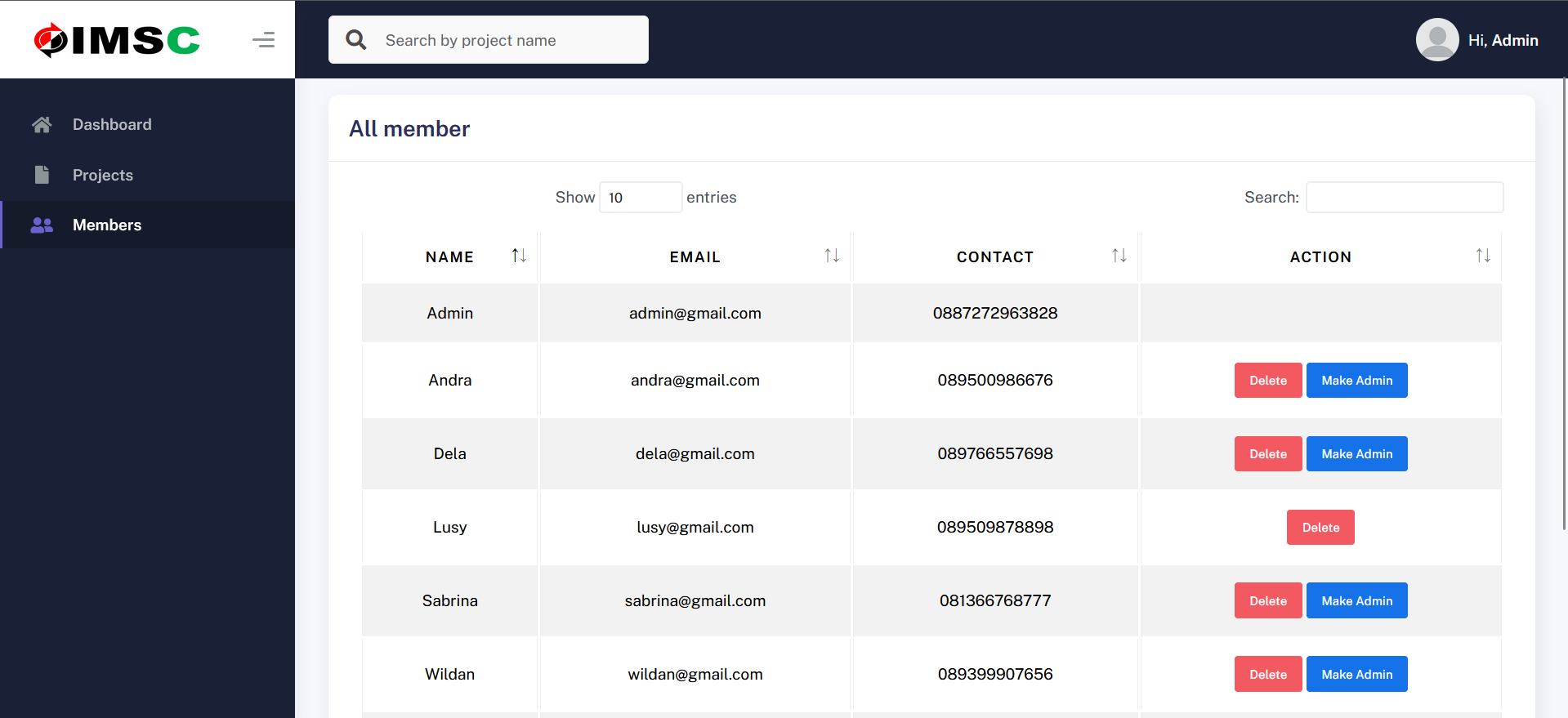Make Sabrina an admin
This screenshot has width=1568, height=718.
[x=1356, y=601]
